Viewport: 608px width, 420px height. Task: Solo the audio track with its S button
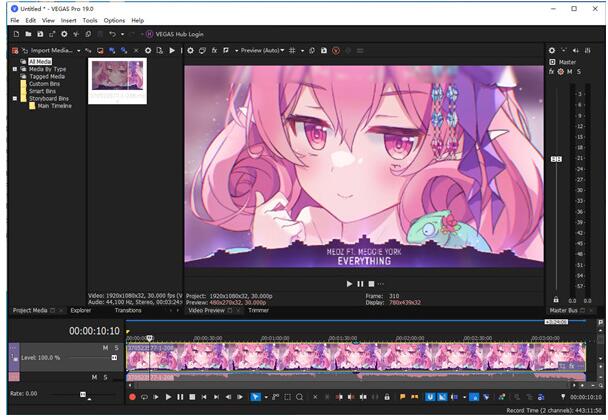click(x=105, y=377)
